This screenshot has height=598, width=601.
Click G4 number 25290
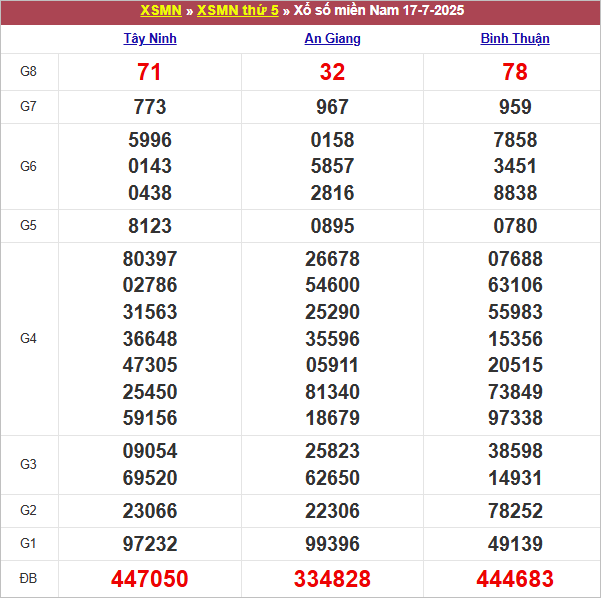point(332,312)
